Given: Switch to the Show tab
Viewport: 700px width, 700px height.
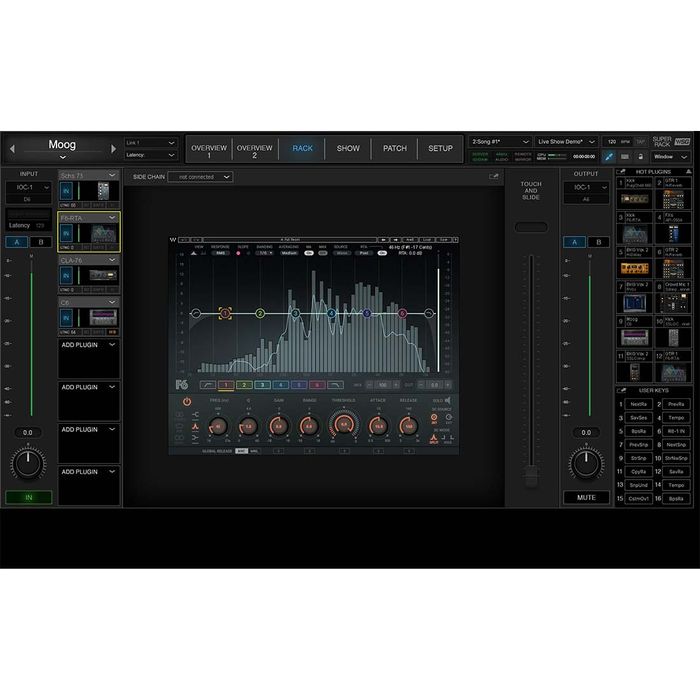Looking at the screenshot, I should pyautogui.click(x=348, y=148).
